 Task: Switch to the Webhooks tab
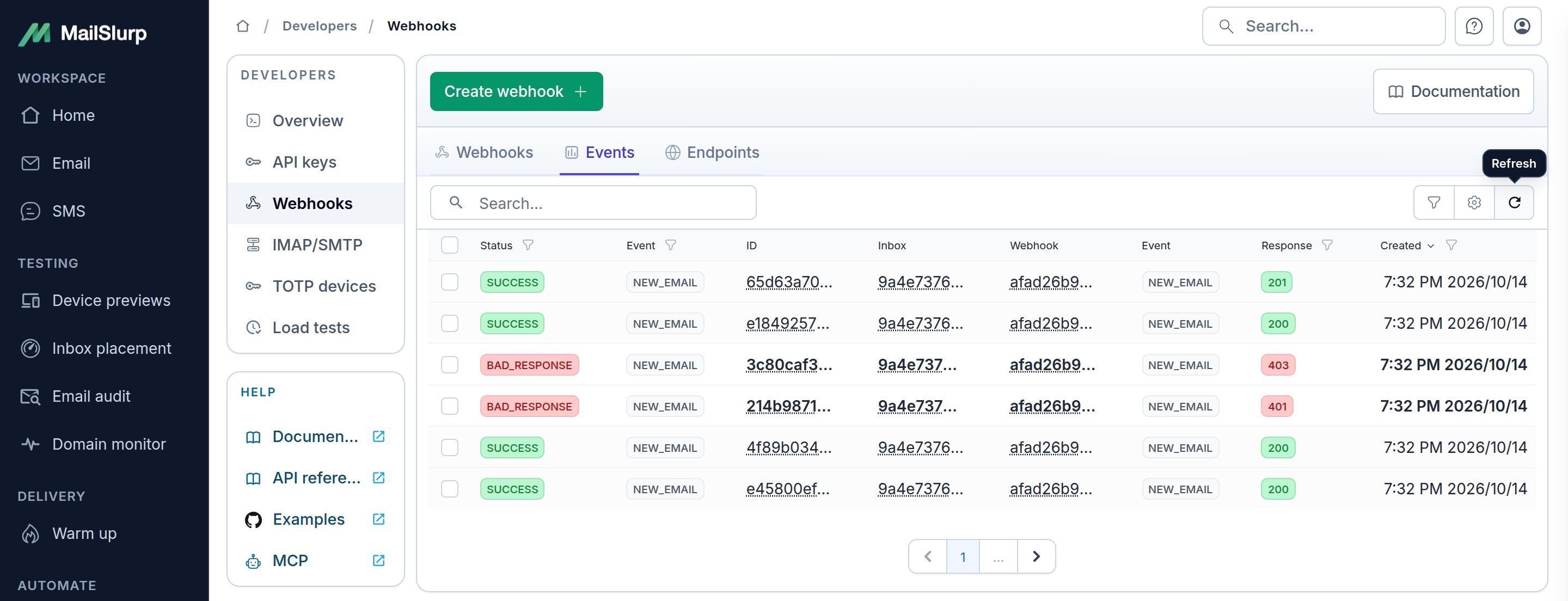485,152
